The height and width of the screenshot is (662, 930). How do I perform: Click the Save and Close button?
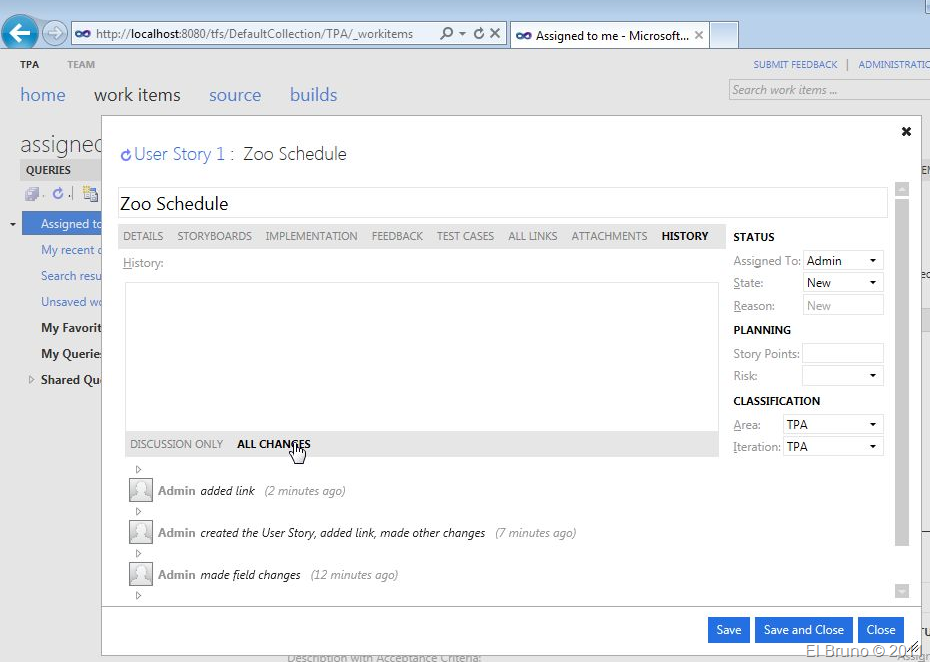tap(803, 630)
